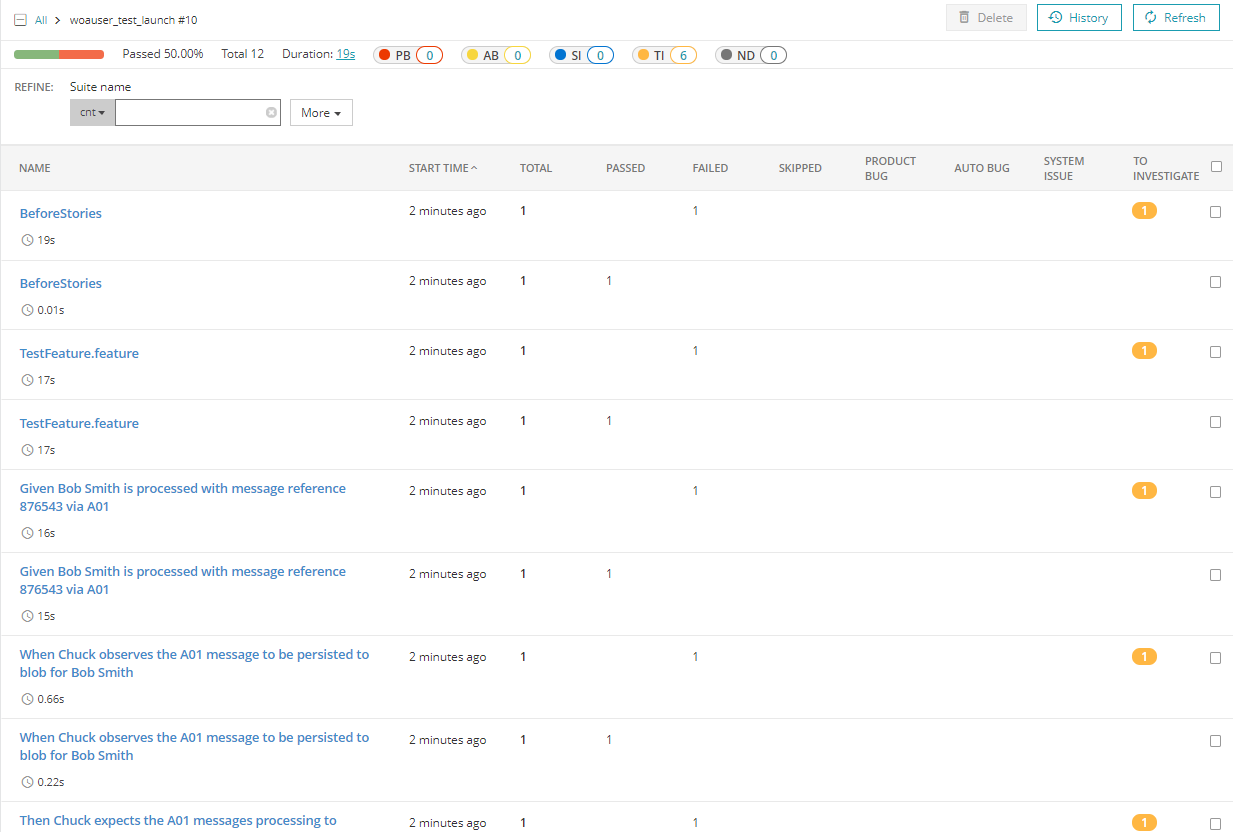Viewport: 1233px width, 832px height.
Task: Select all items via the header checkbox
Action: coord(1216,166)
